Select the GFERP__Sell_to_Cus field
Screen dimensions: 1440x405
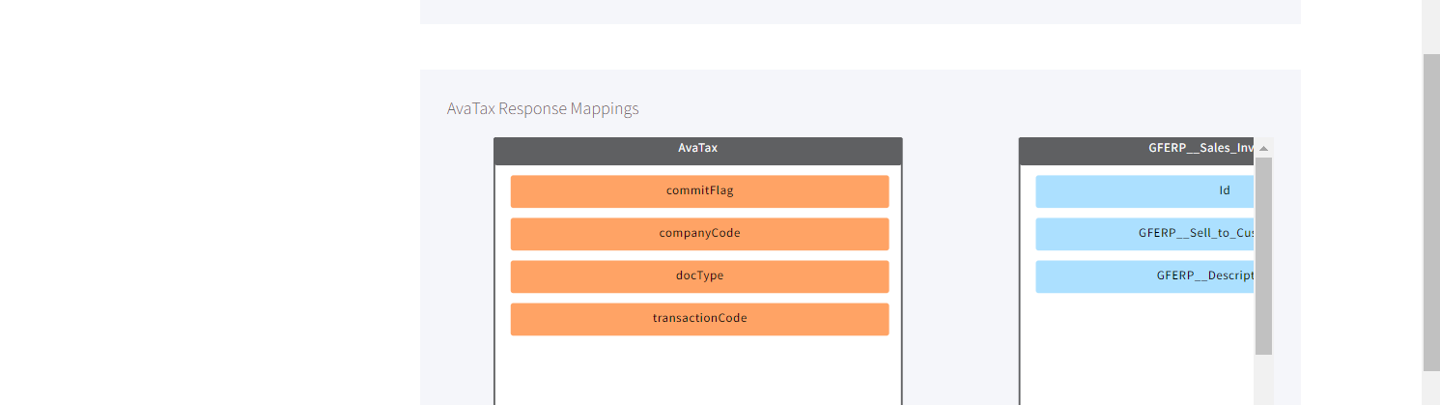pos(1145,234)
